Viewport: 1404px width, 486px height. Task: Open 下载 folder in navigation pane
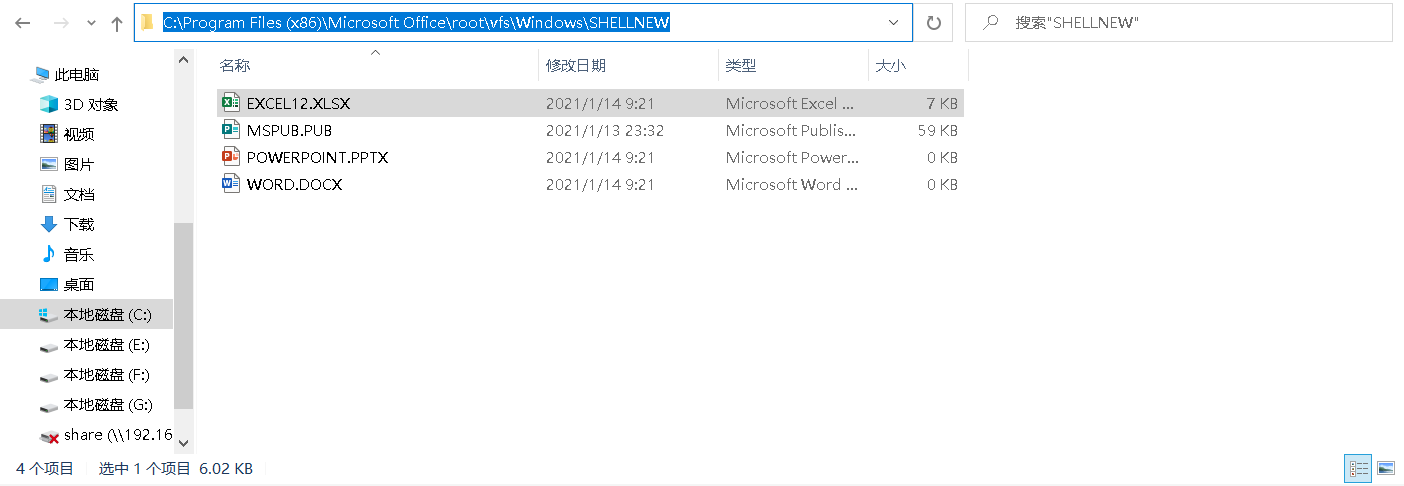pos(79,225)
